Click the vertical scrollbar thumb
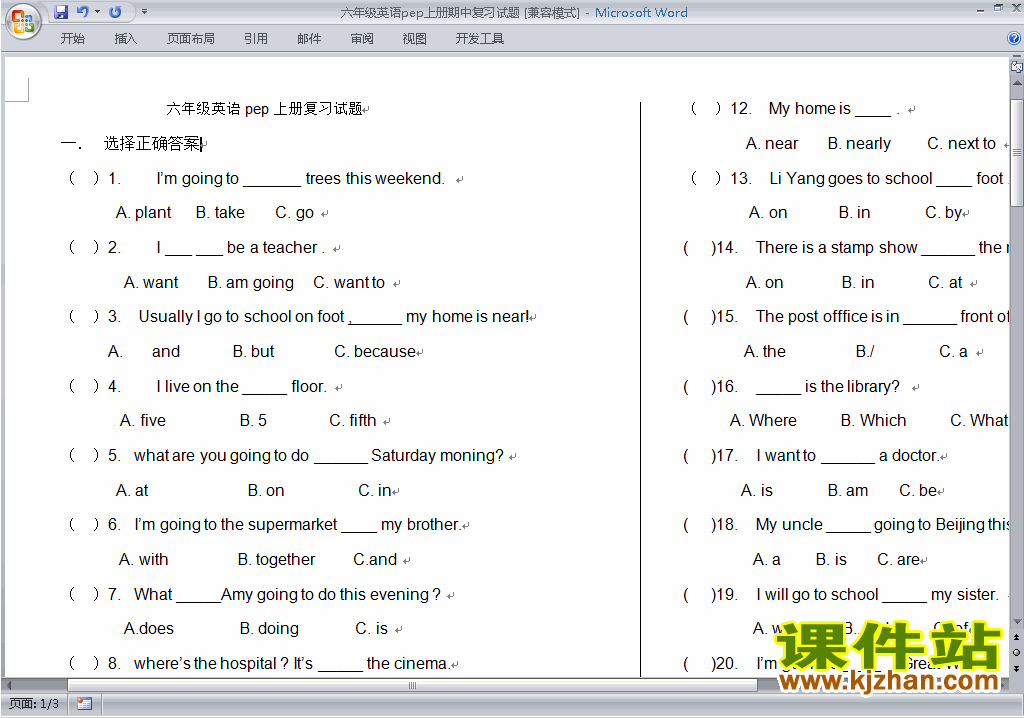 1016,153
